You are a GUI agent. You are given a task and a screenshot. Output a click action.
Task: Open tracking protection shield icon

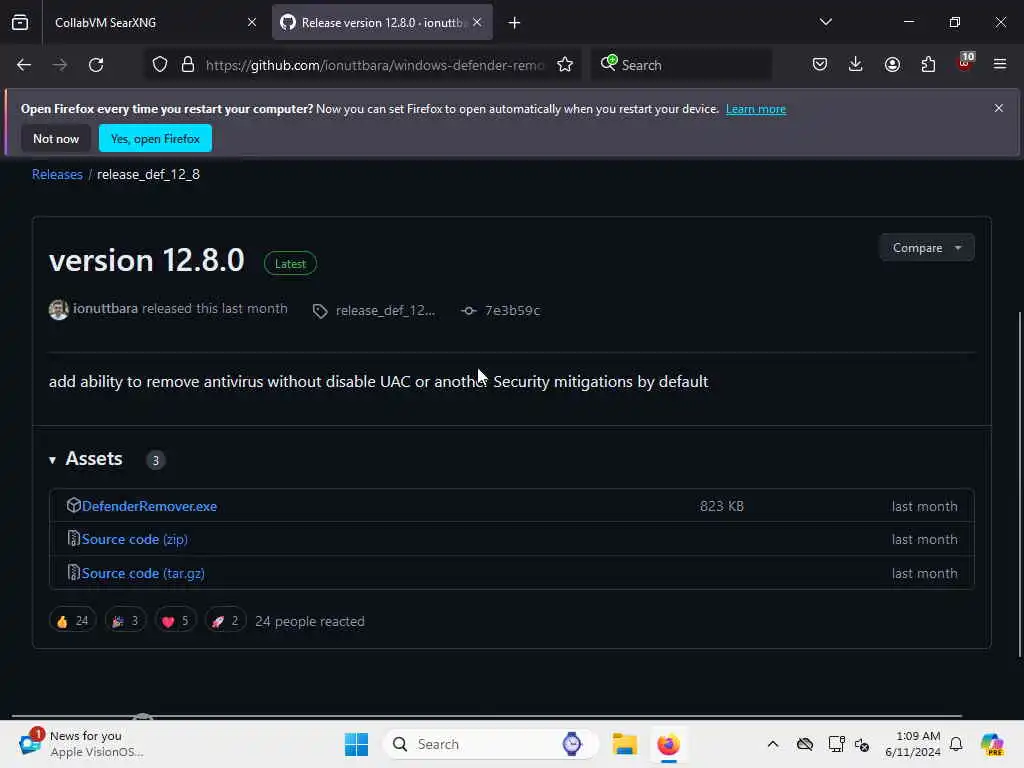(160, 65)
